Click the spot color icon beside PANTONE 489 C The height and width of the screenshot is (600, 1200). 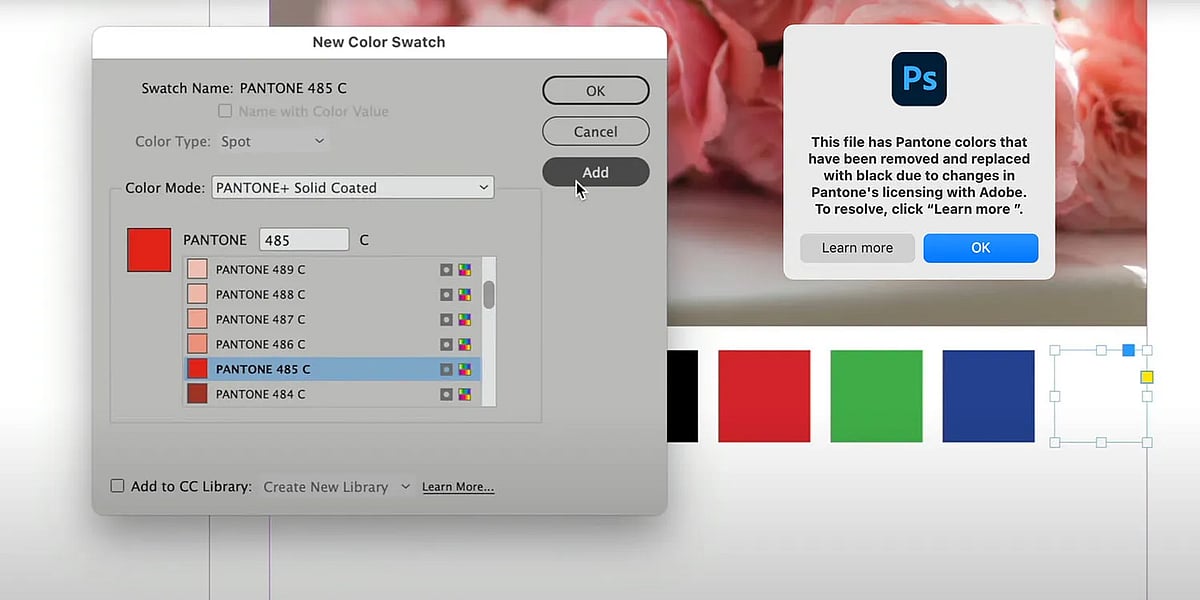[446, 269]
